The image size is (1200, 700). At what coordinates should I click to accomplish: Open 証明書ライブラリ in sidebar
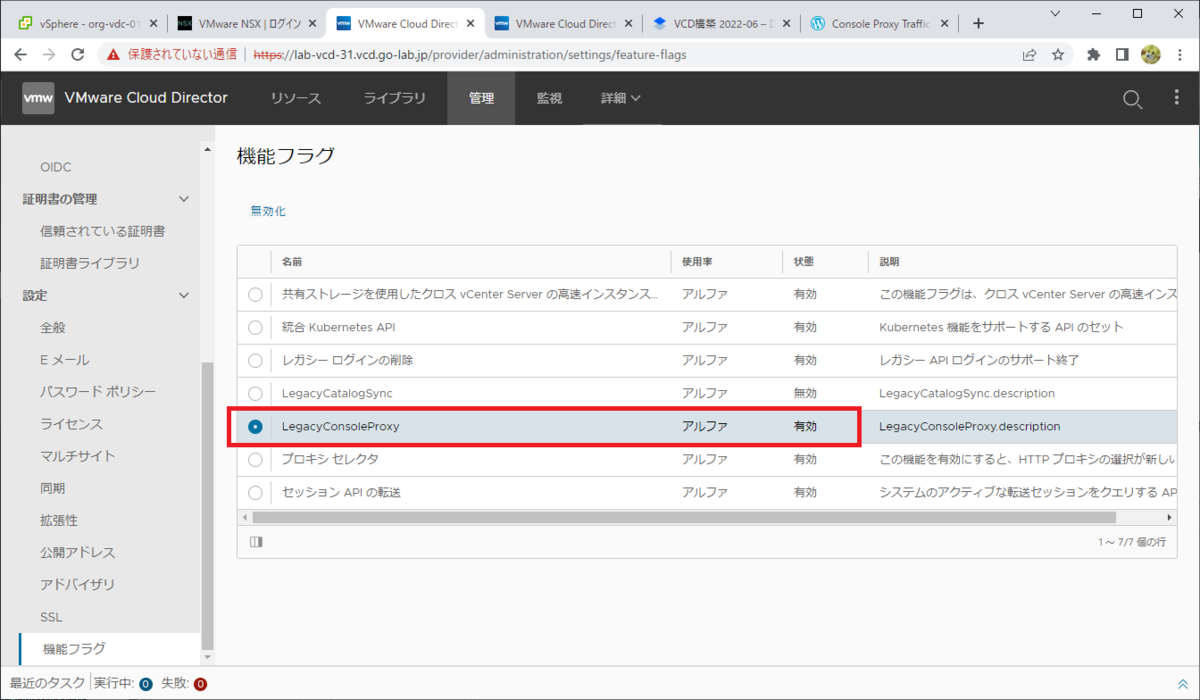(90, 263)
